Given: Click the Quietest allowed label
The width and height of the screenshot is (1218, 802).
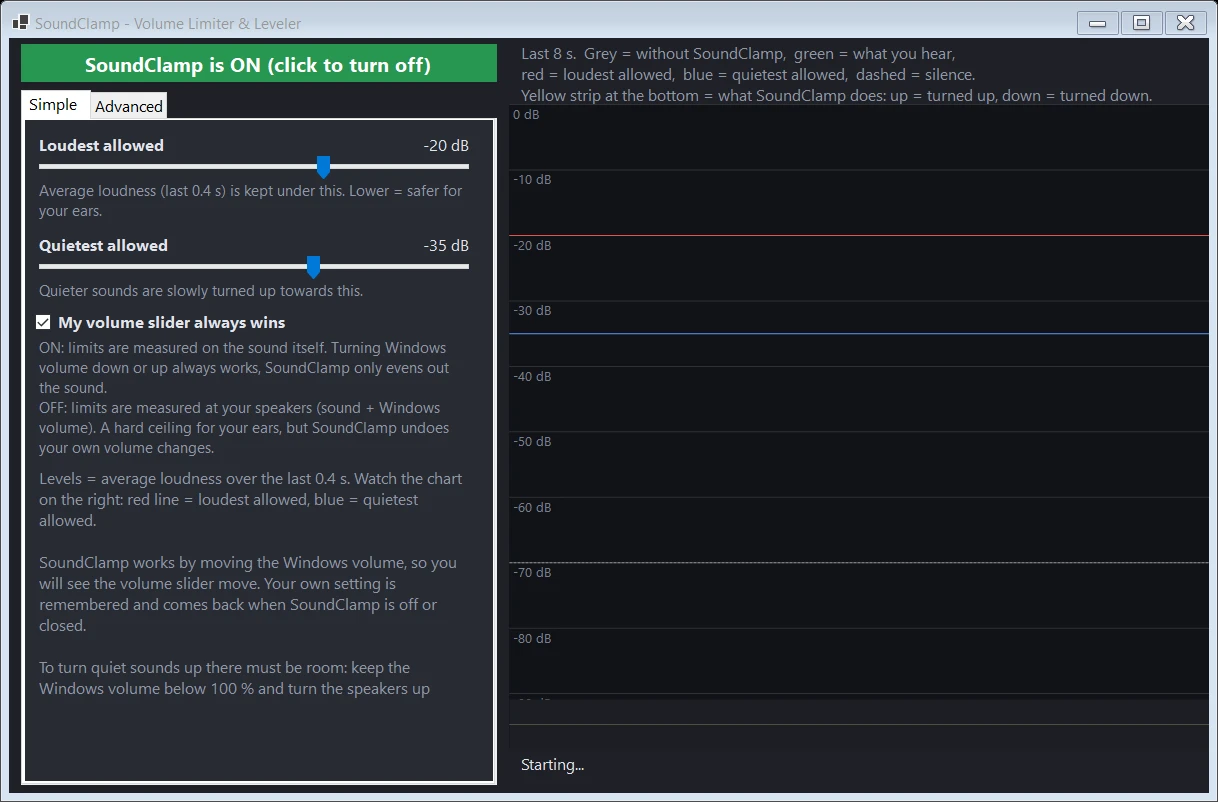Looking at the screenshot, I should tap(103, 245).
